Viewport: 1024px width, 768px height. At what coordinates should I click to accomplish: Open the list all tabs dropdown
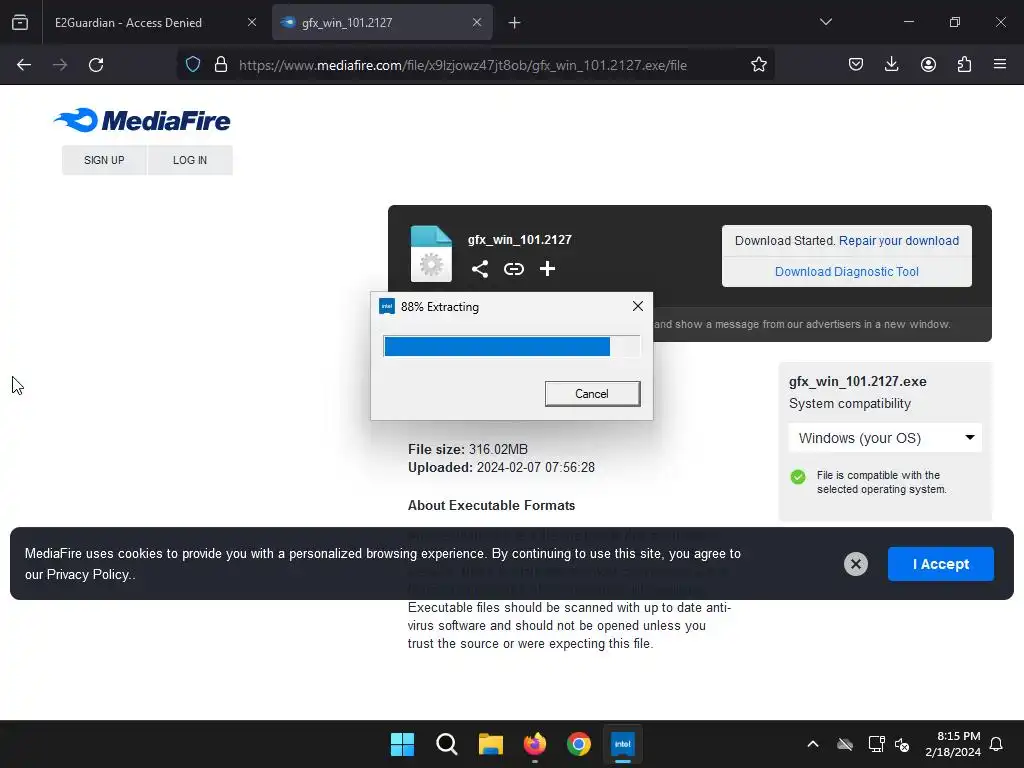point(825,22)
